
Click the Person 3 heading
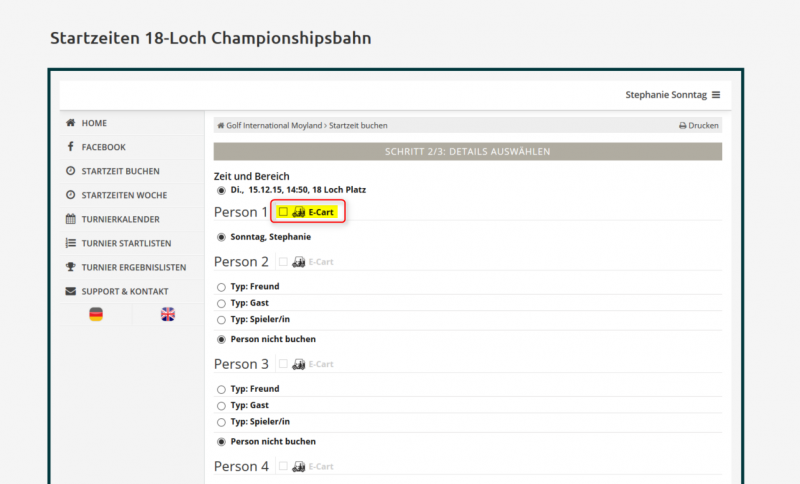241,364
